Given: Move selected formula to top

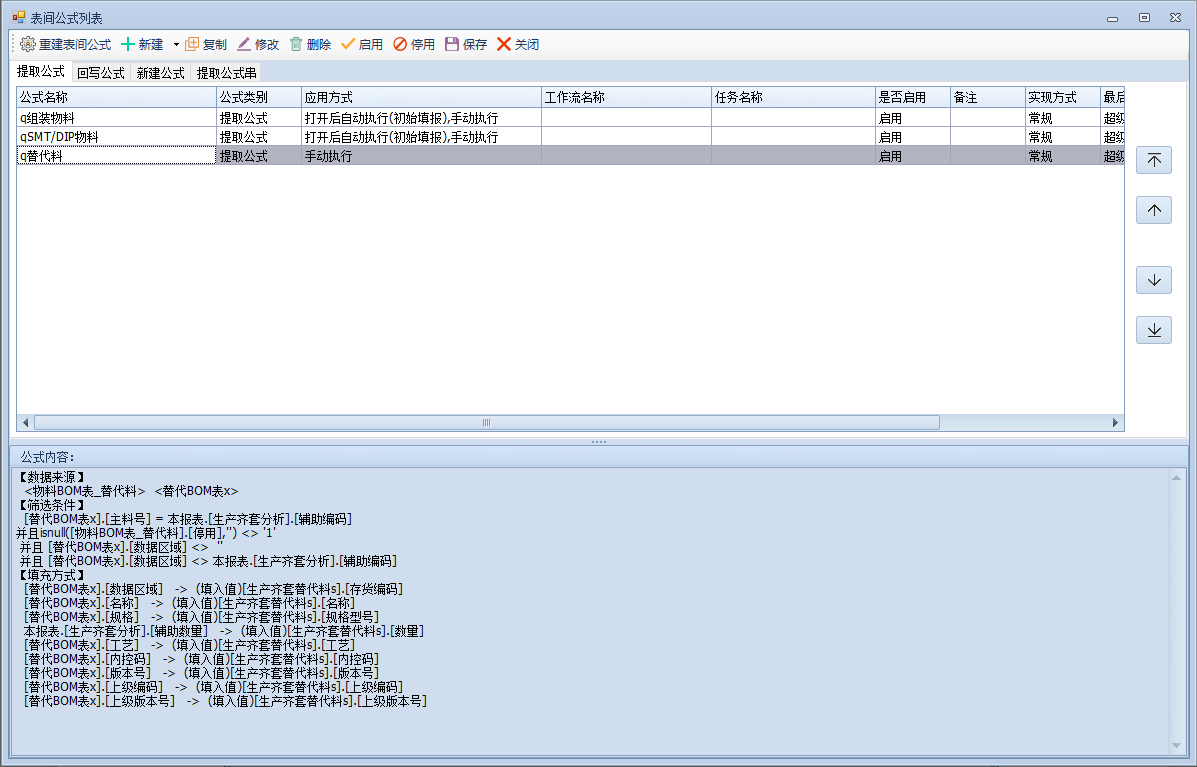Looking at the screenshot, I should 1153,160.
